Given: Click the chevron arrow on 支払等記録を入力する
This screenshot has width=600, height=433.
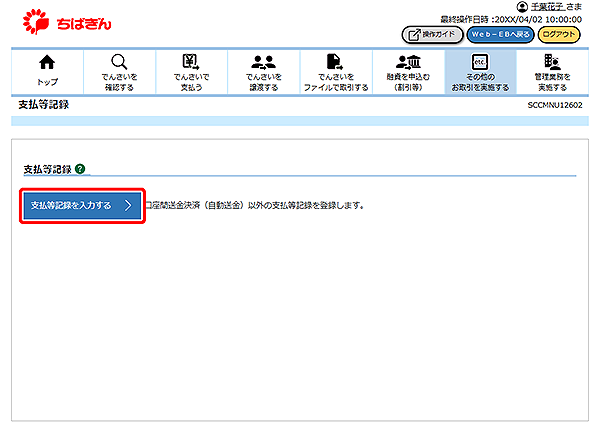Looking at the screenshot, I should tap(128, 206).
